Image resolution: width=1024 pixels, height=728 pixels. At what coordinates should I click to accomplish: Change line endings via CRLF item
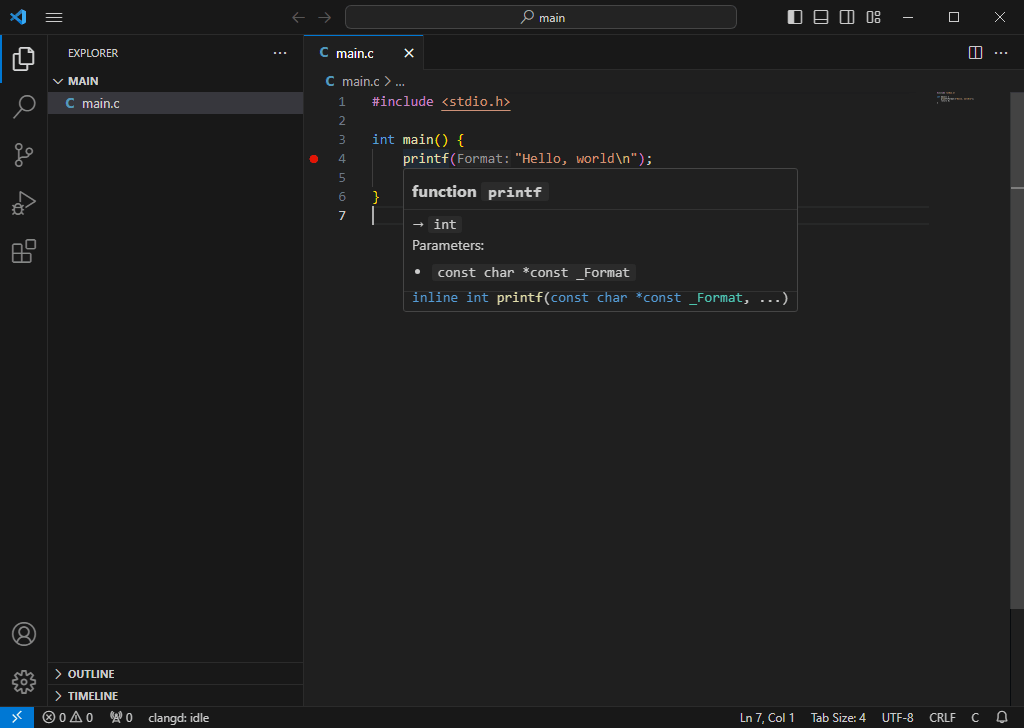(x=942, y=718)
